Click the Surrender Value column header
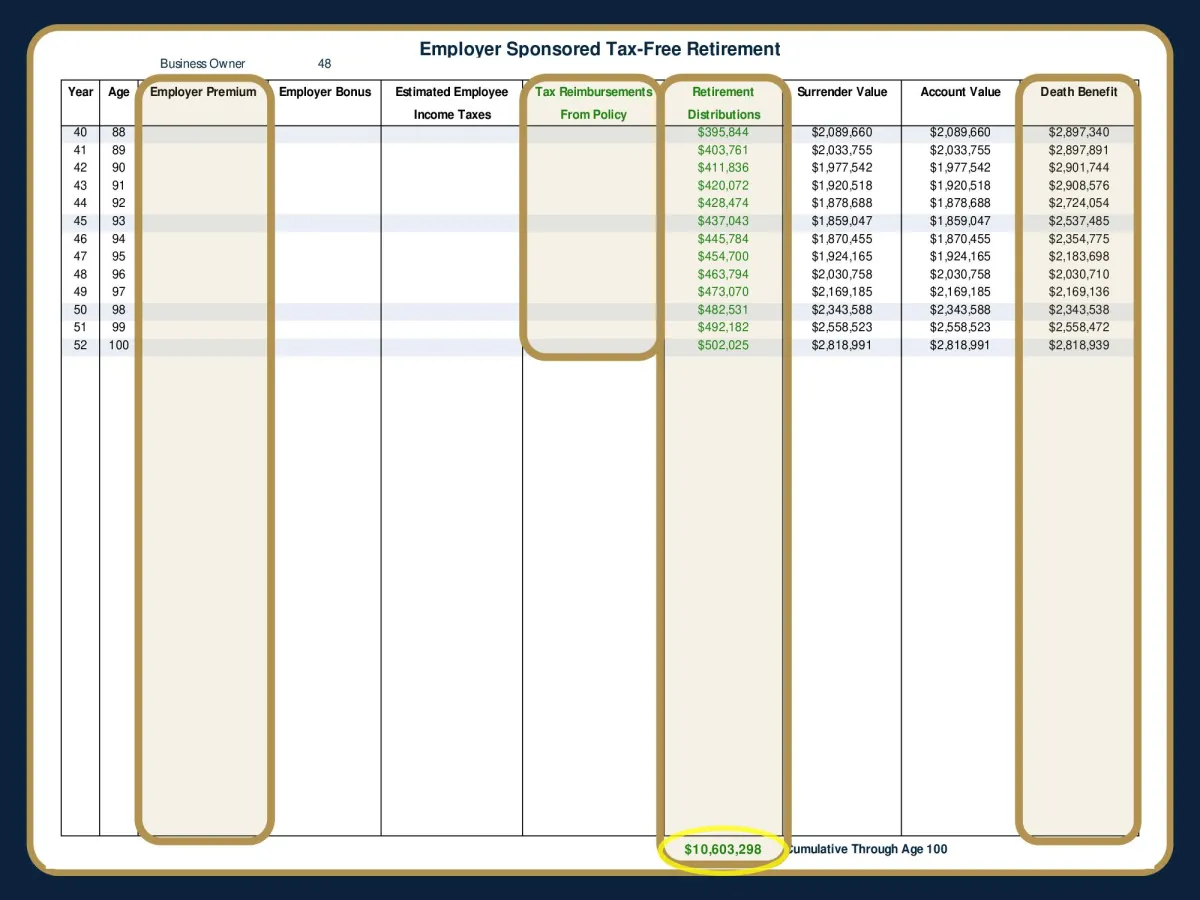The image size is (1200, 900). click(x=842, y=92)
